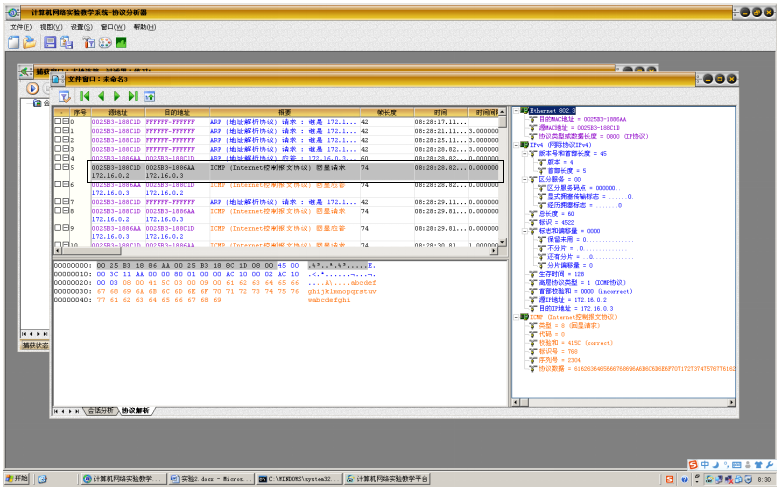
Task: Click the 源地址 column header
Action: (x=117, y=112)
